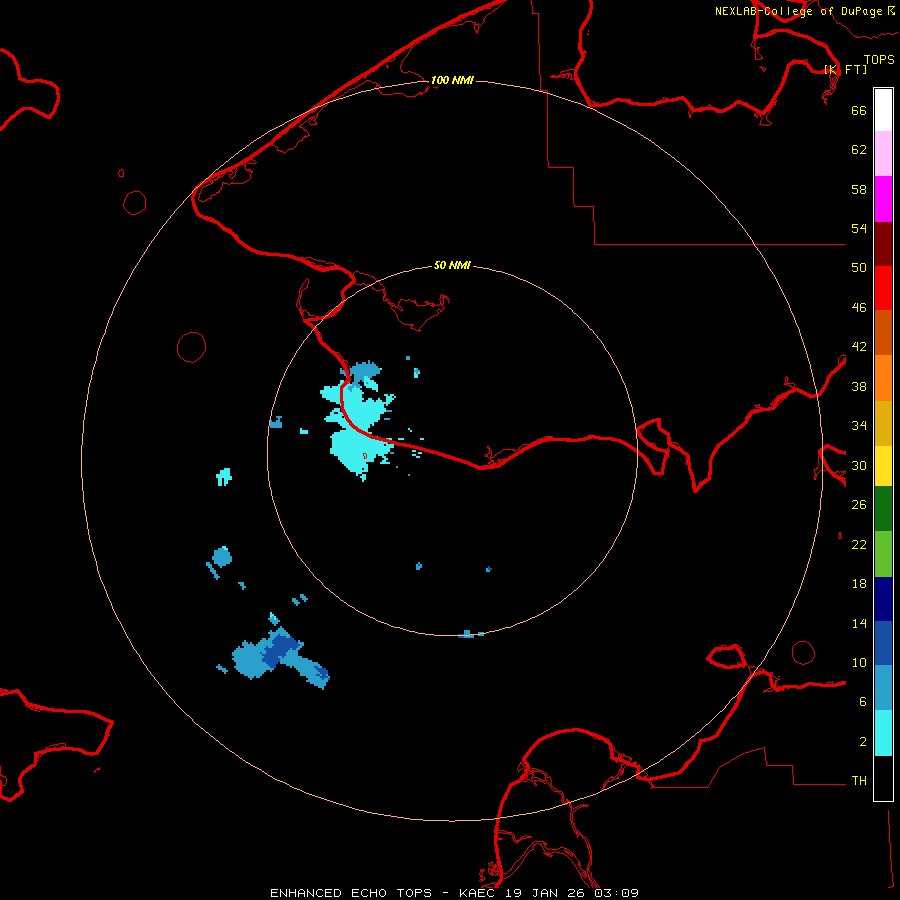900x900 pixels.
Task: Click the small cyan echo west of the 50 NMI ring
Action: 224,477
